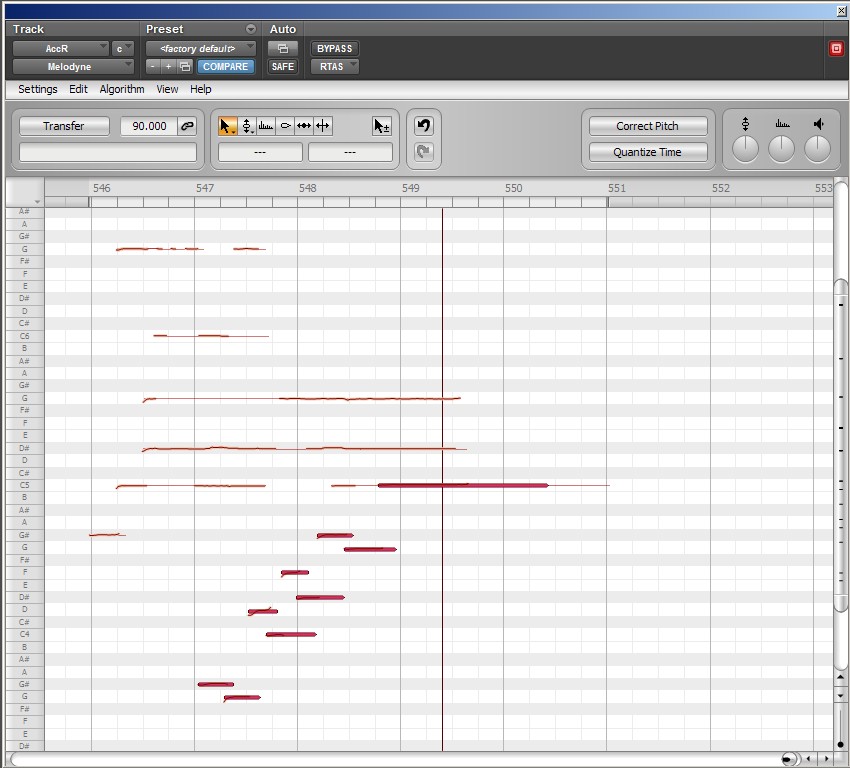
Task: Toggle the BYPASS button
Action: click(334, 48)
